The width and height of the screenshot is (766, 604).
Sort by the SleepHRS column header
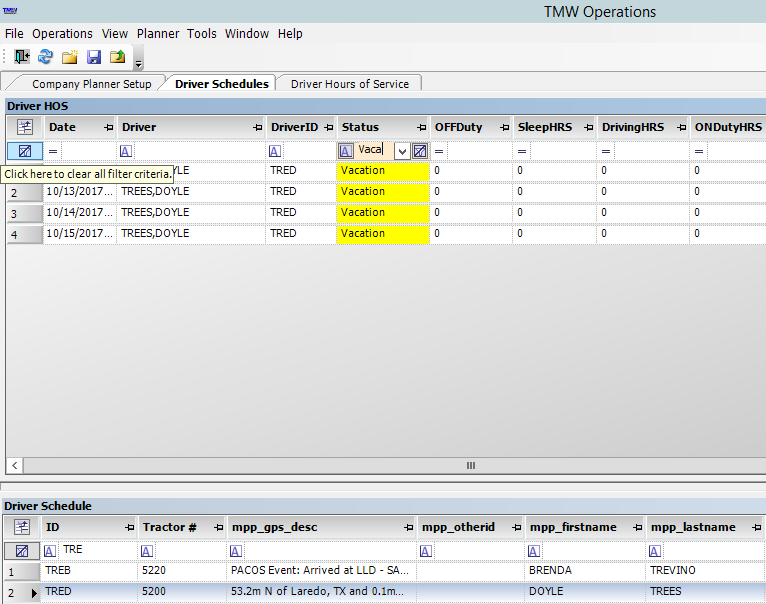[545, 127]
